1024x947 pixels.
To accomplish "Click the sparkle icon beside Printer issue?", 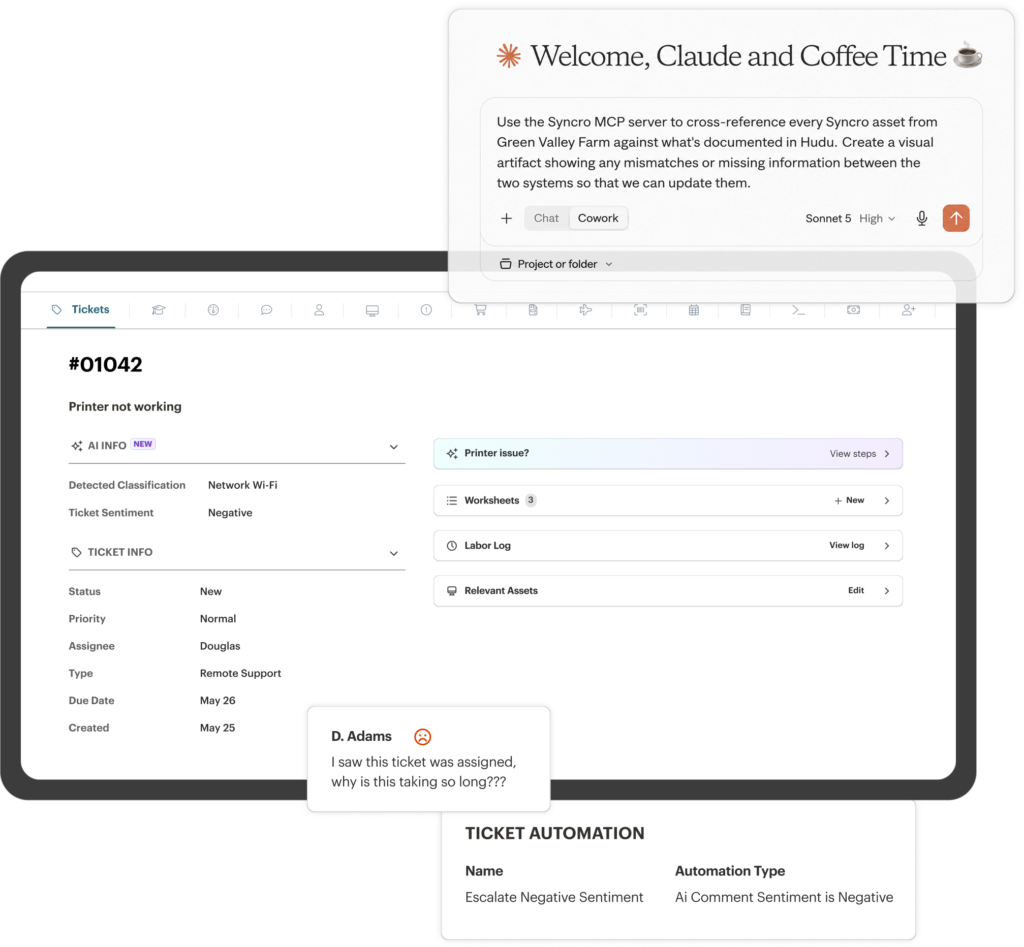I will [452, 453].
